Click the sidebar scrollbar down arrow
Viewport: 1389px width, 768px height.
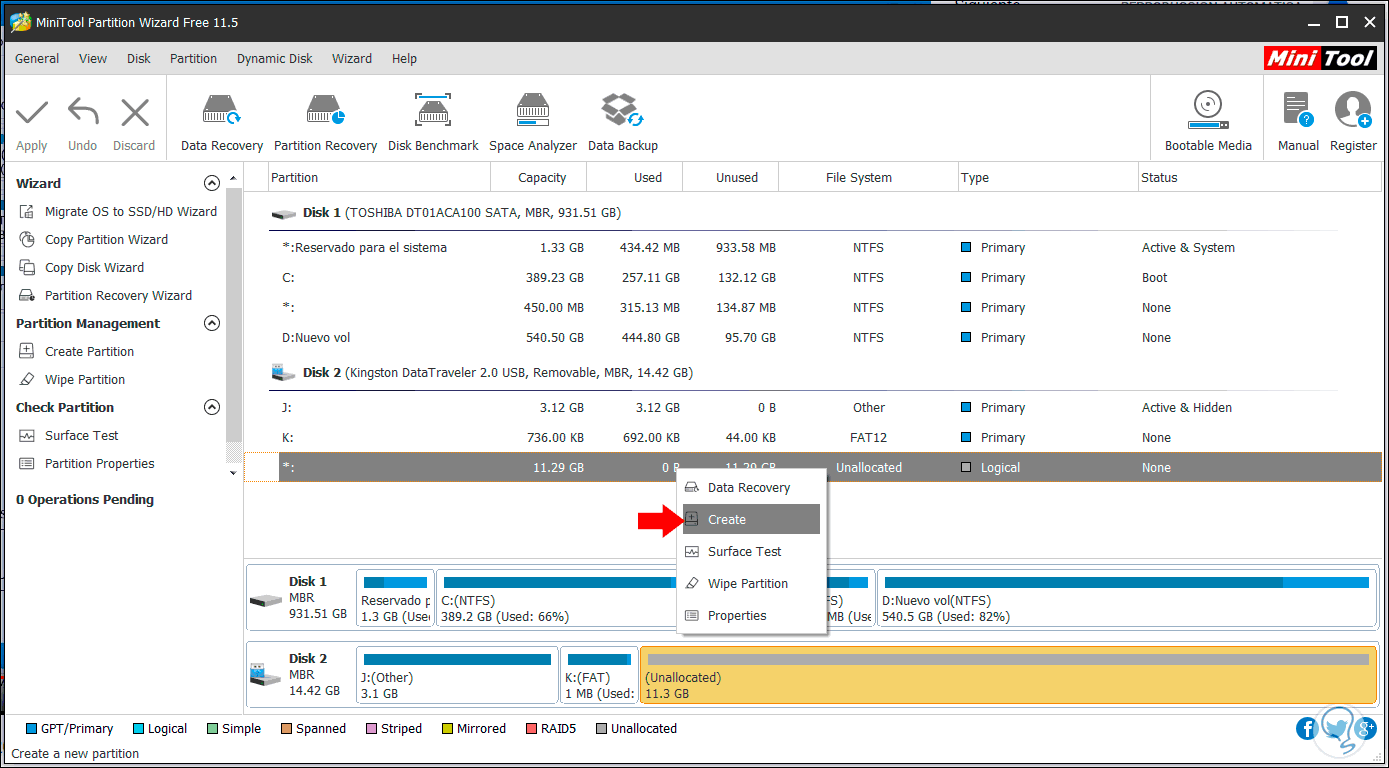pos(234,472)
